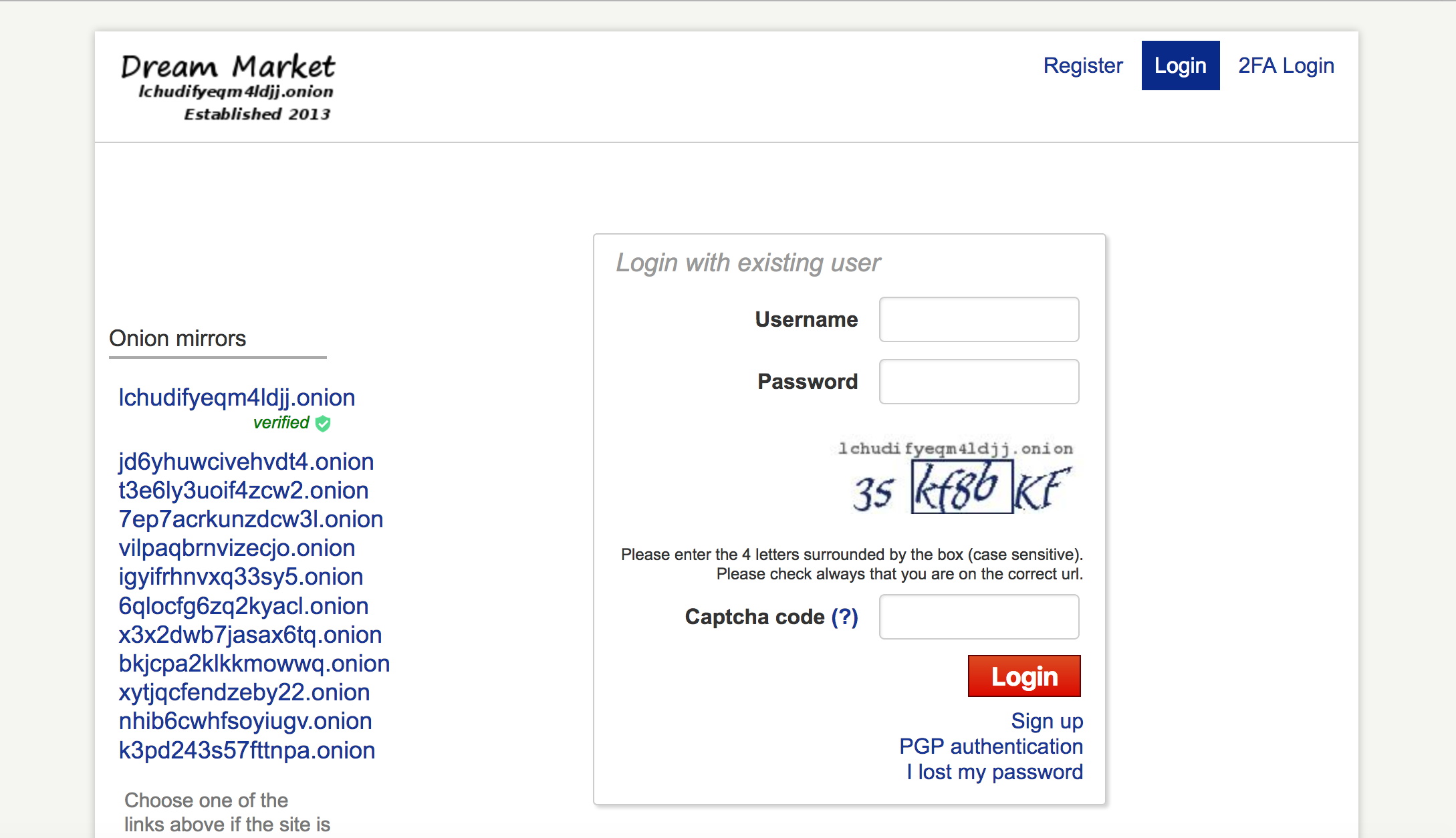Open the Sign up link
The height and width of the screenshot is (838, 1456).
[x=1046, y=721]
